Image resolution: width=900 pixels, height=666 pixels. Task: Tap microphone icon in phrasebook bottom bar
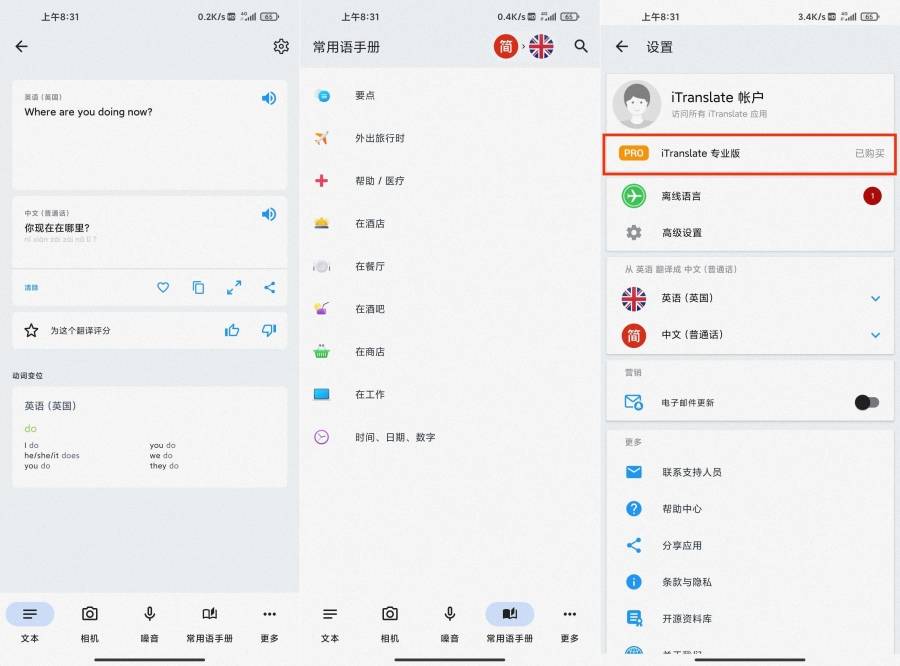coord(450,614)
